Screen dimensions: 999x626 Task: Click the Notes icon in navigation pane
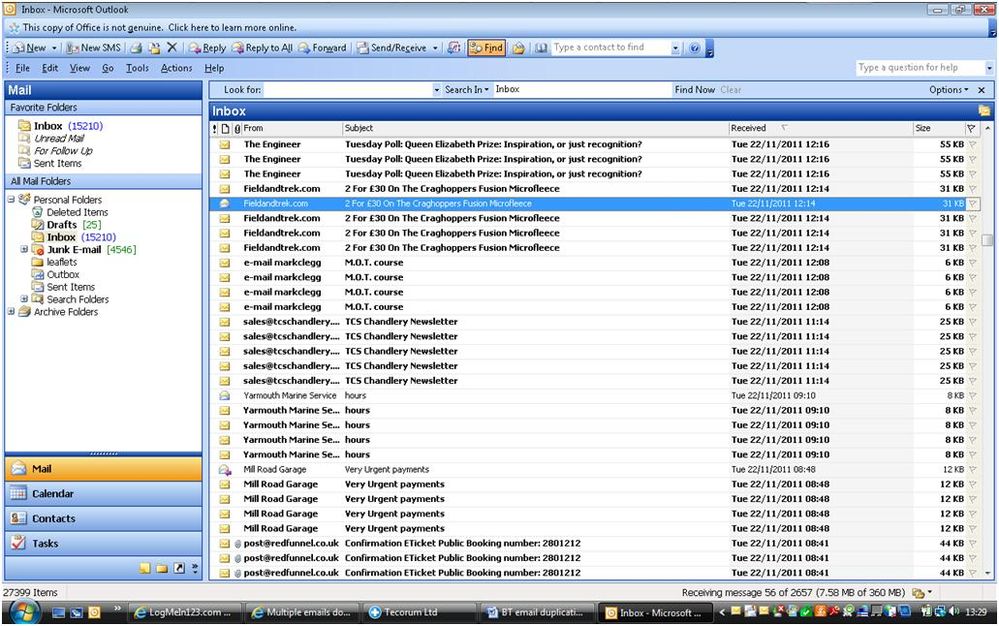click(x=145, y=568)
